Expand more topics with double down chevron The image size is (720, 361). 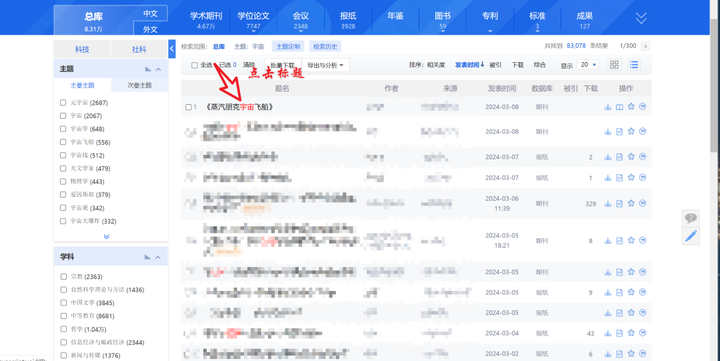coord(107,237)
